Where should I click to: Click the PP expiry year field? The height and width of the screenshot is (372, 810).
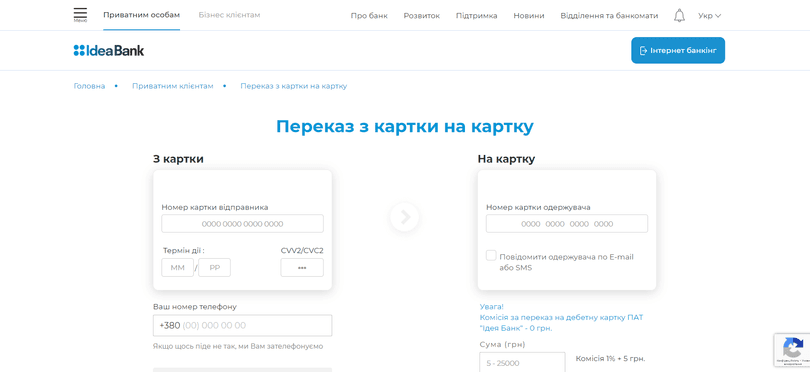214,268
